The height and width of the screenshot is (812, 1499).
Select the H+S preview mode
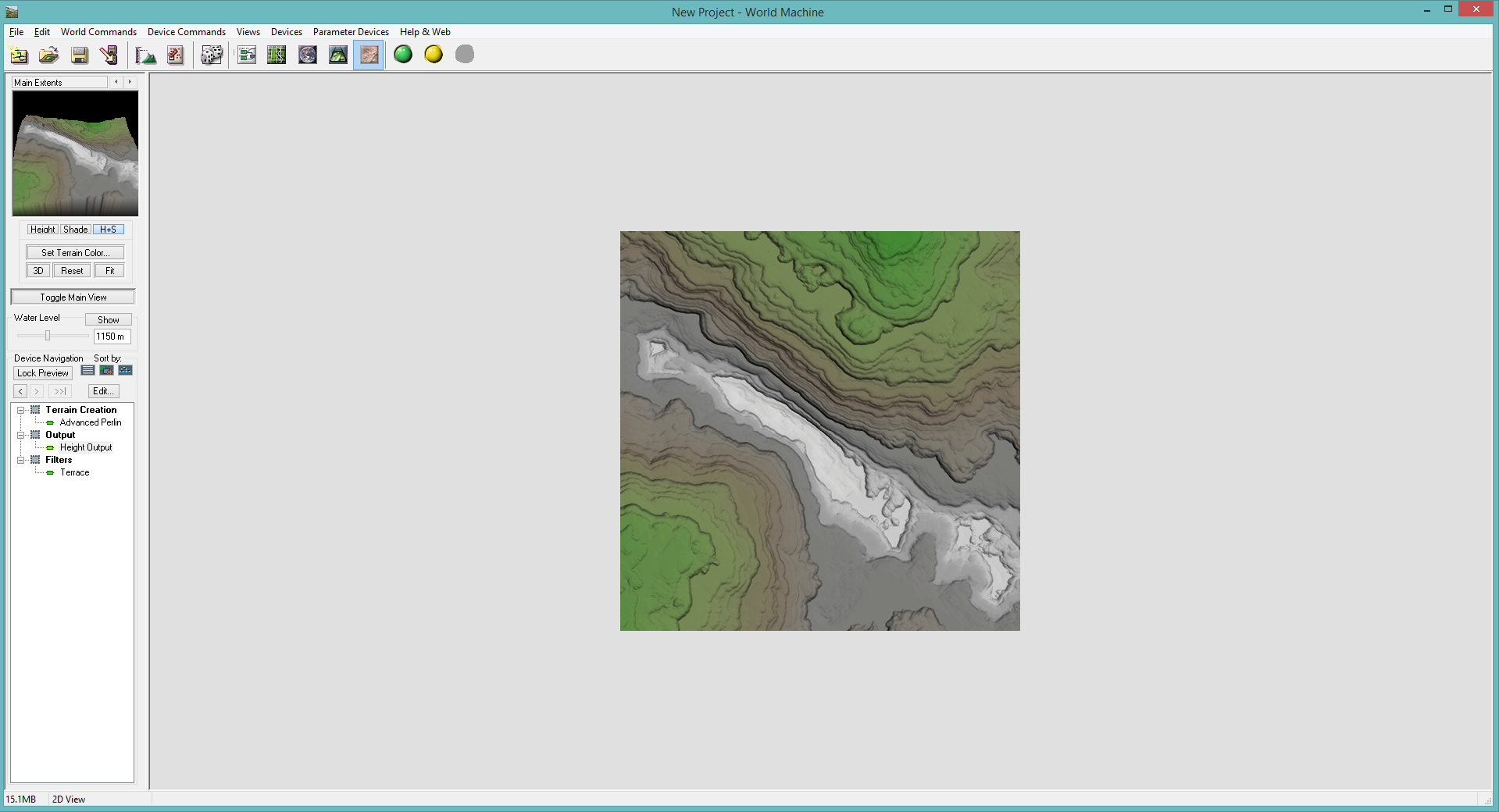click(x=108, y=230)
